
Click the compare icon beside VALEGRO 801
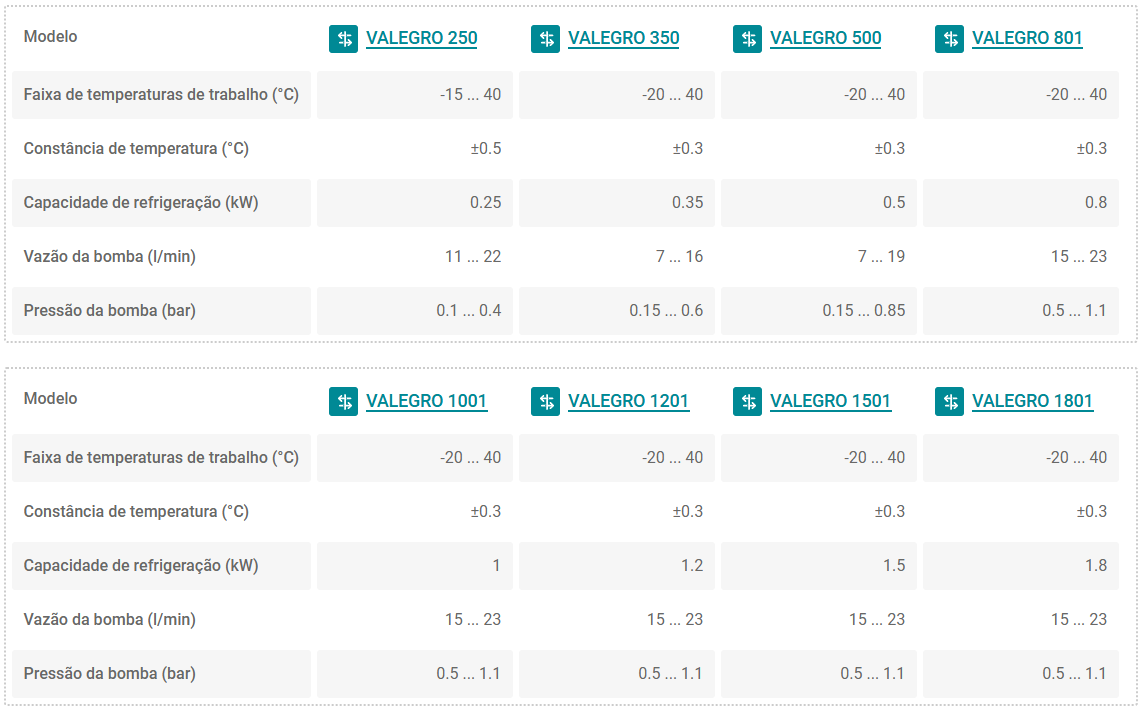click(x=949, y=39)
